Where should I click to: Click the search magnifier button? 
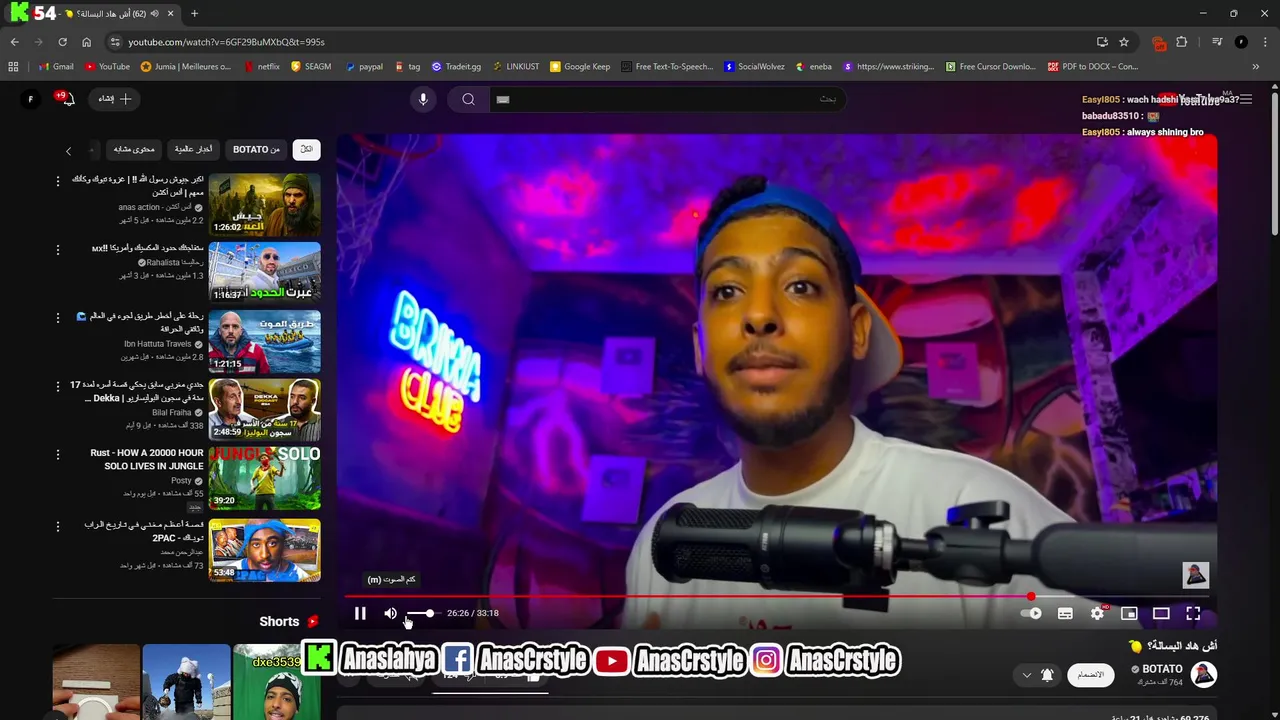click(x=468, y=99)
